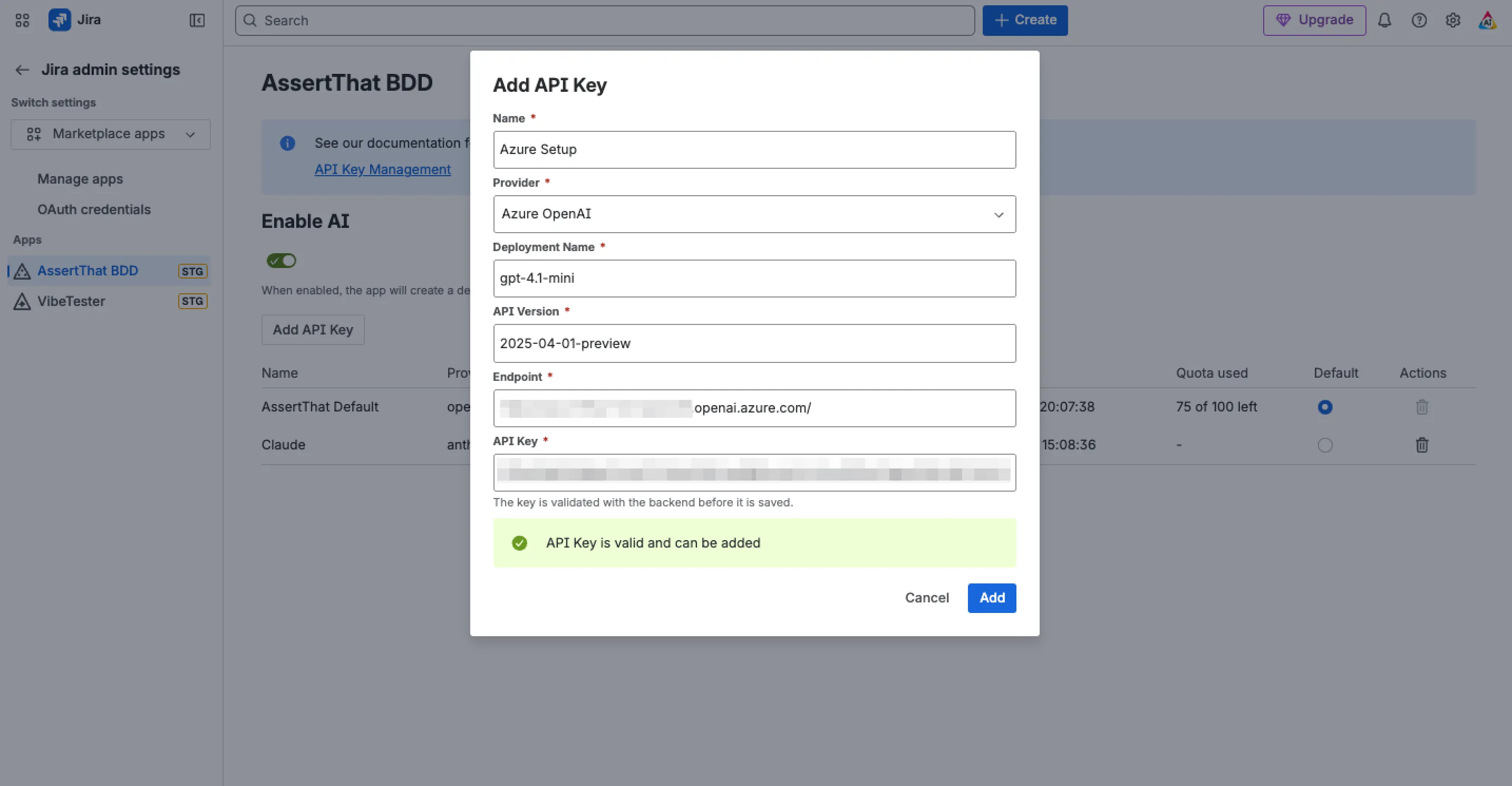Go back using arrow beside Jira admin settings
Screen dimensions: 1512x786
[22, 70]
